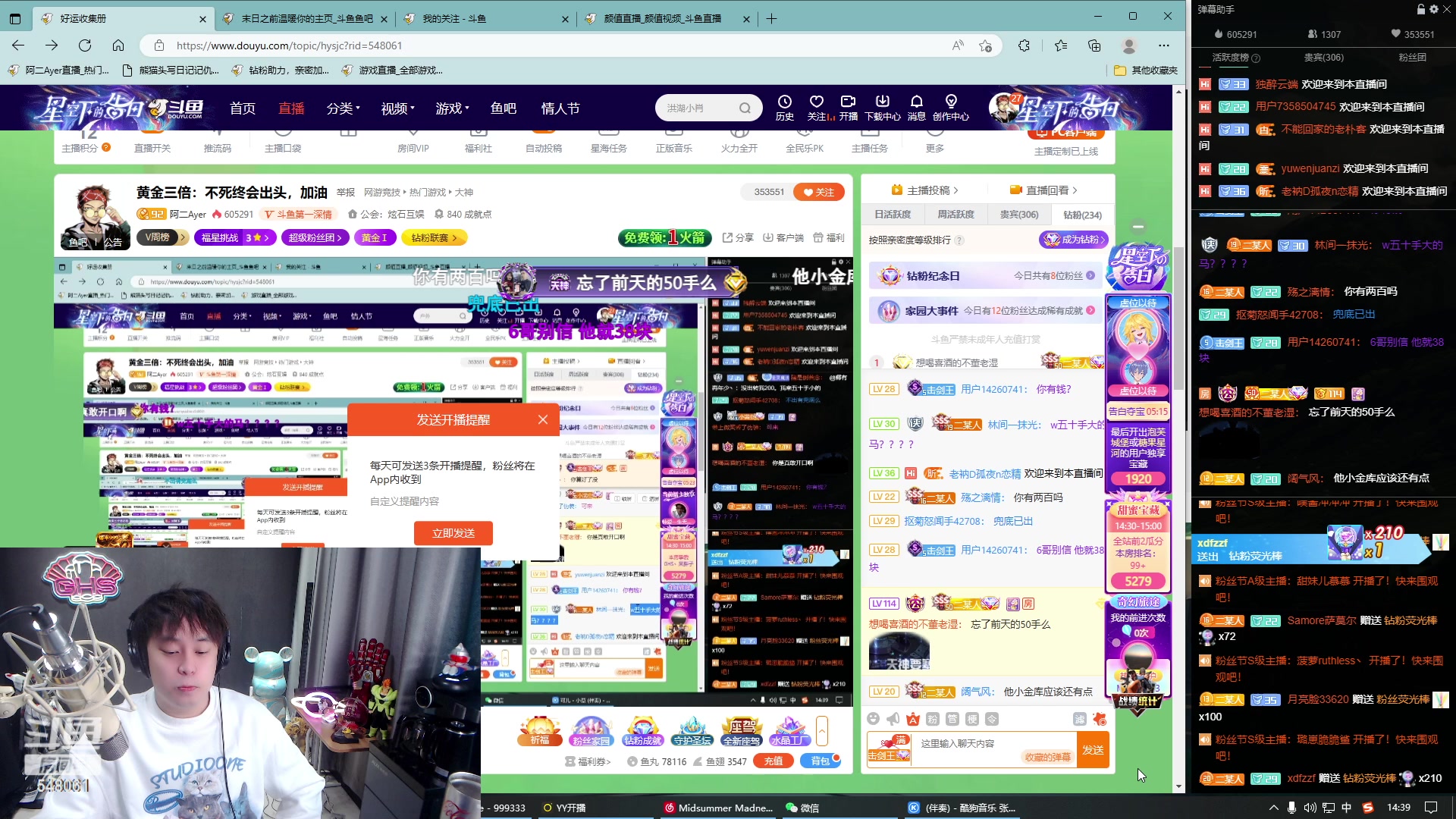Image resolution: width=1456 pixels, height=819 pixels.
Task: Select 情人节 in Douyu navigation
Action: [560, 108]
